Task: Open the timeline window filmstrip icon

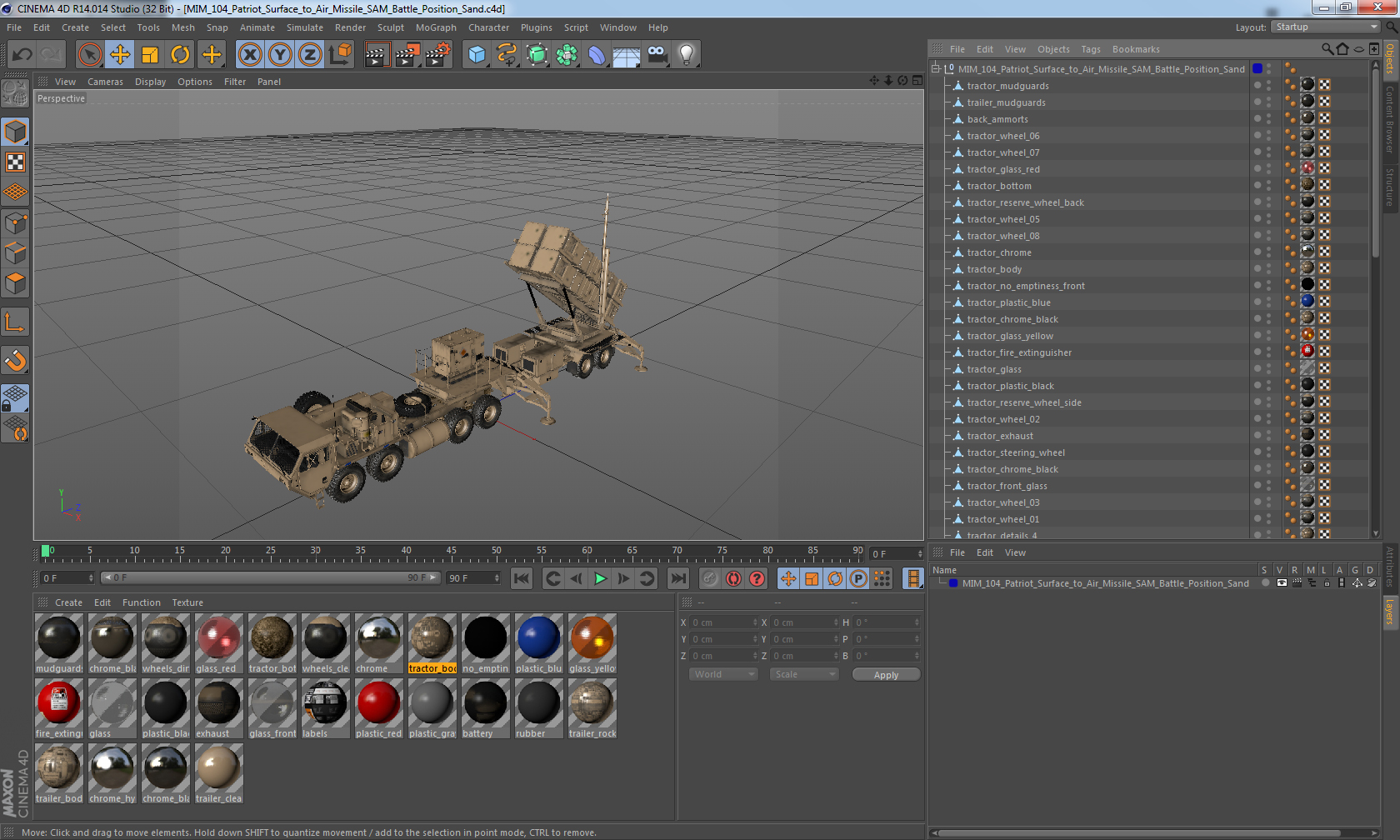Action: pyautogui.click(x=913, y=578)
